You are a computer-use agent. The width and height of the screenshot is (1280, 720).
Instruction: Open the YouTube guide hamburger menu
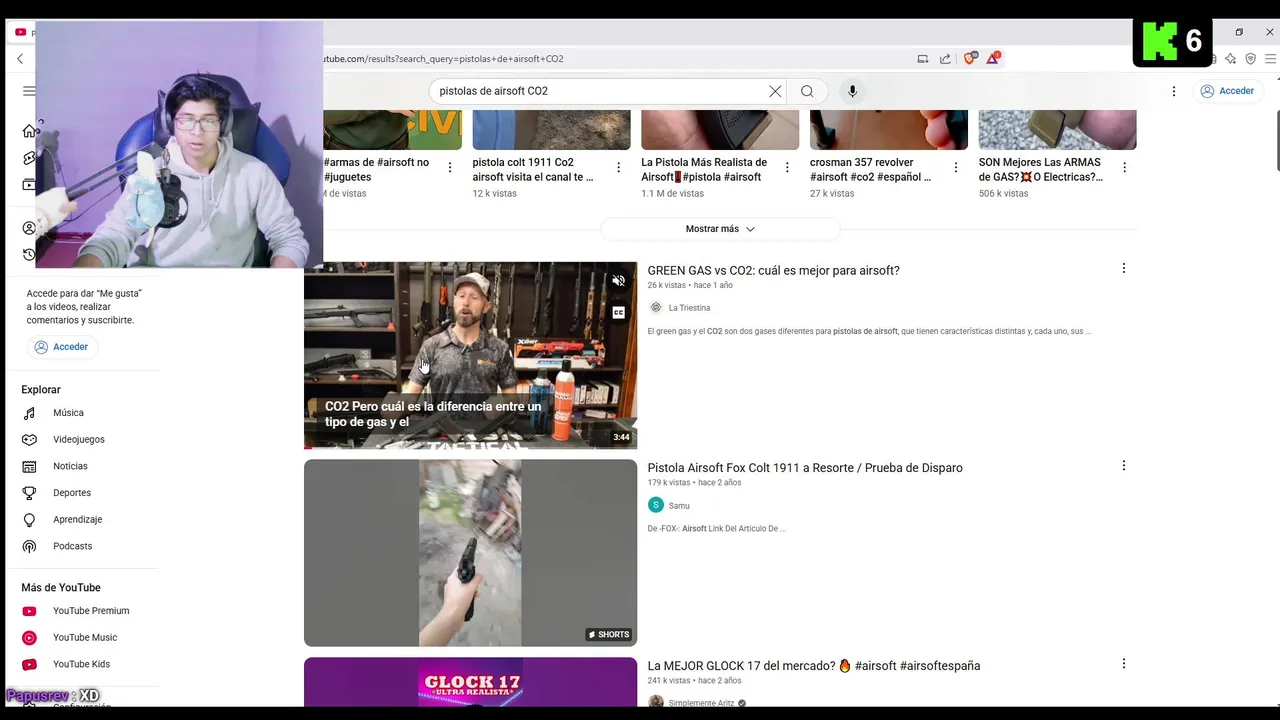pyautogui.click(x=29, y=91)
